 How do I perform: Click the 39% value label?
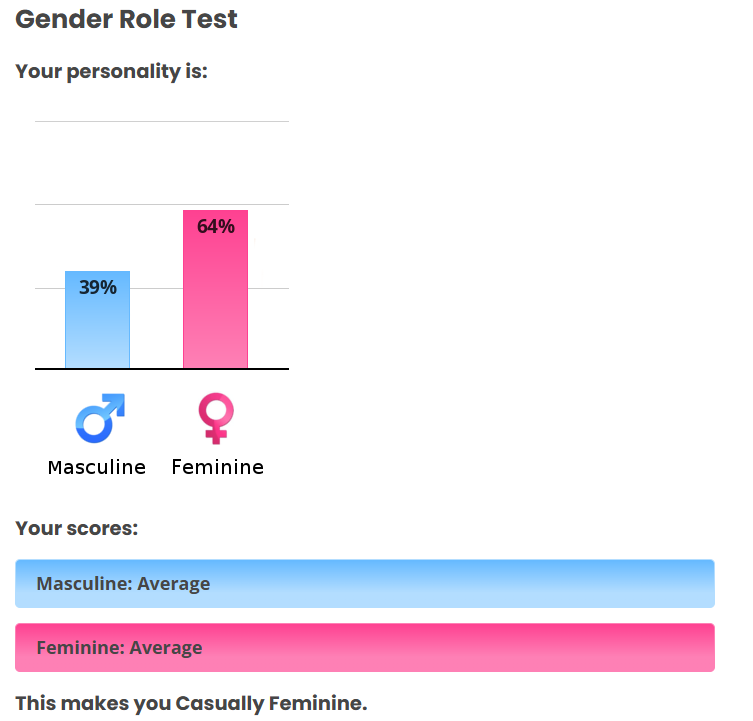pyautogui.click(x=98, y=288)
